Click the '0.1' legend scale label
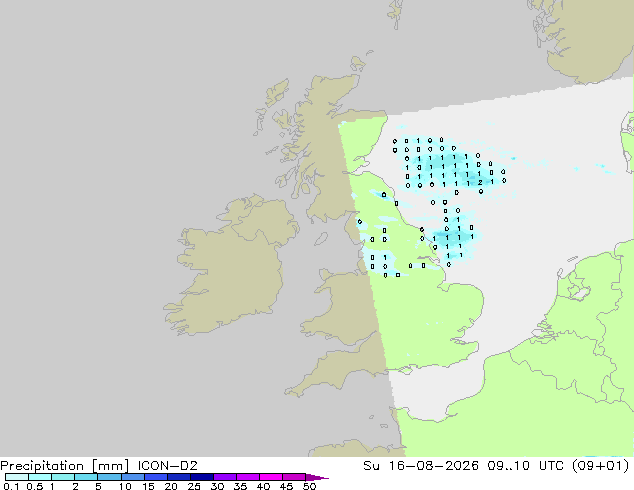The height and width of the screenshot is (490, 634). pyautogui.click(x=11, y=486)
